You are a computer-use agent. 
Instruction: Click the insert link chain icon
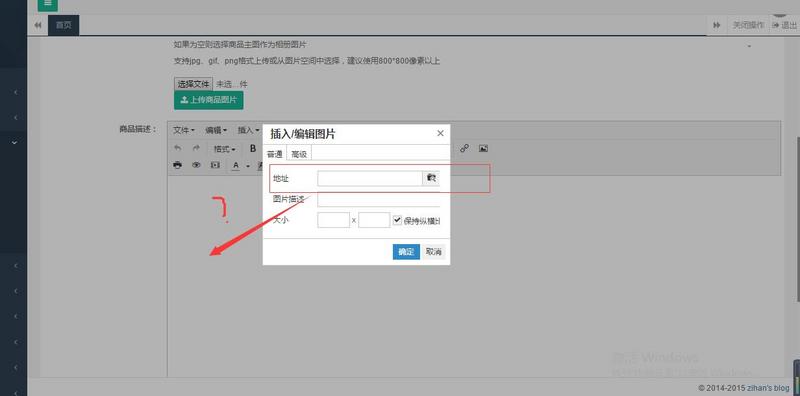coord(464,148)
